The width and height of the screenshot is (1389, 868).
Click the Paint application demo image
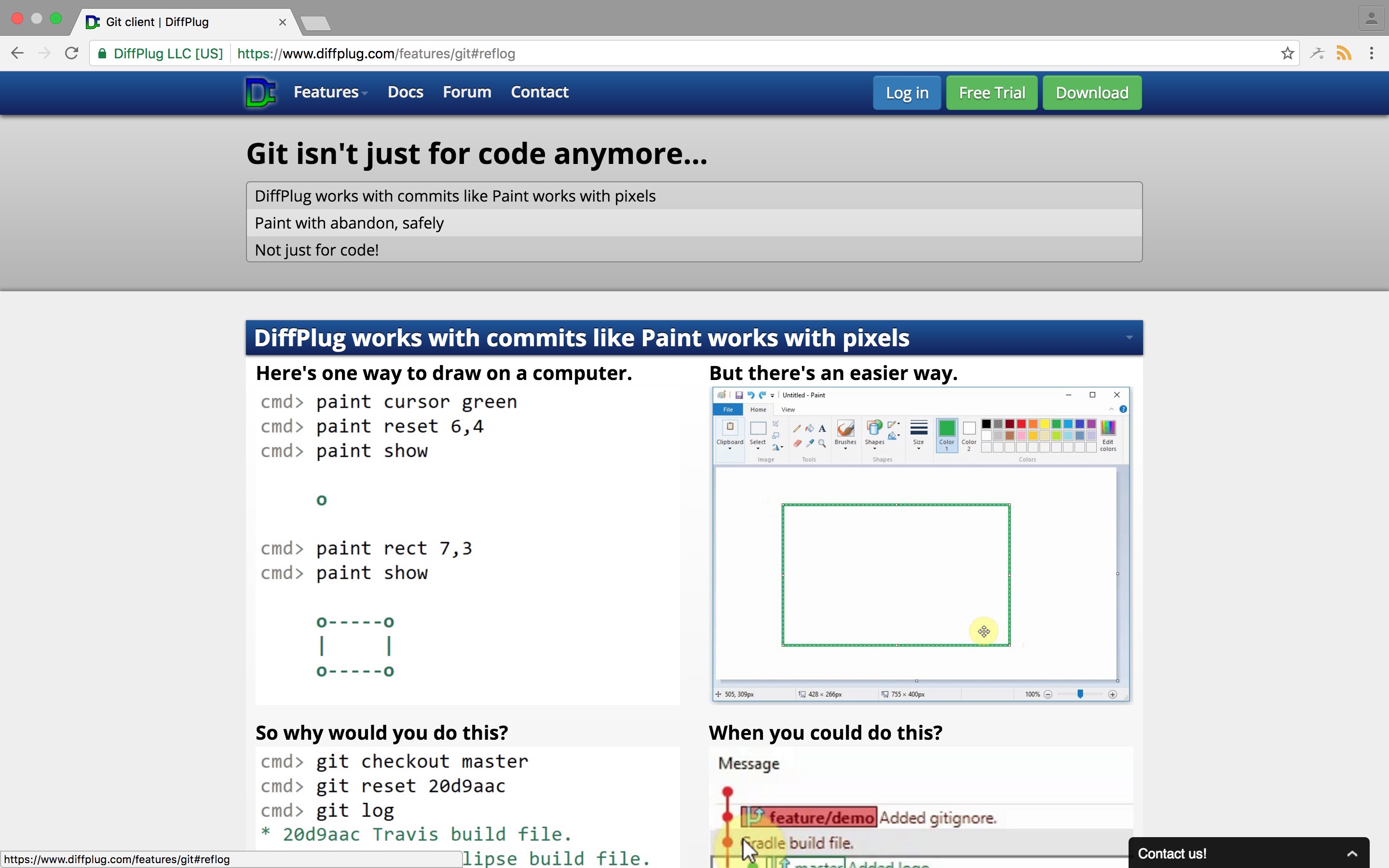(921, 544)
